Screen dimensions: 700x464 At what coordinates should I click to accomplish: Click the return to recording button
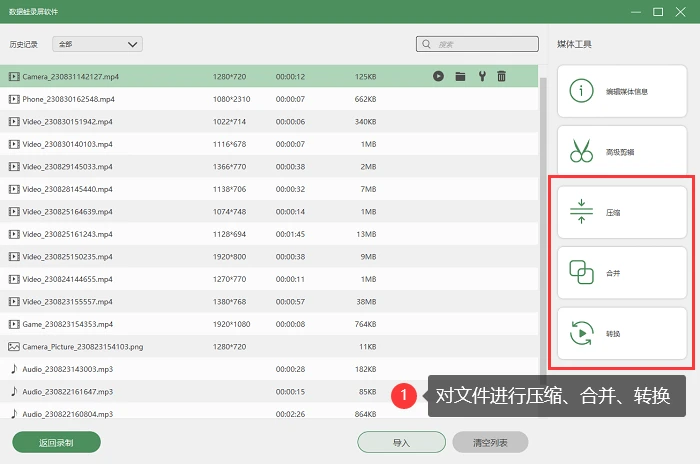56,442
